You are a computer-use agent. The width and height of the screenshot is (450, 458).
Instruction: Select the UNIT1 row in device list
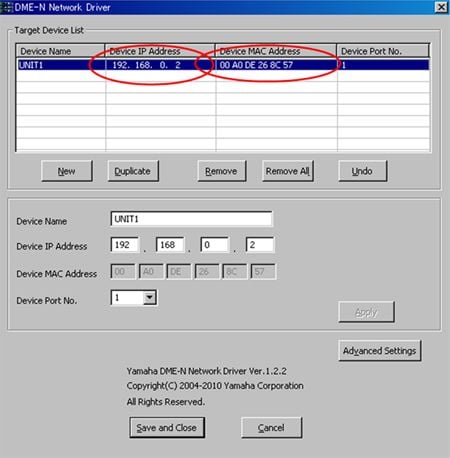click(223, 65)
